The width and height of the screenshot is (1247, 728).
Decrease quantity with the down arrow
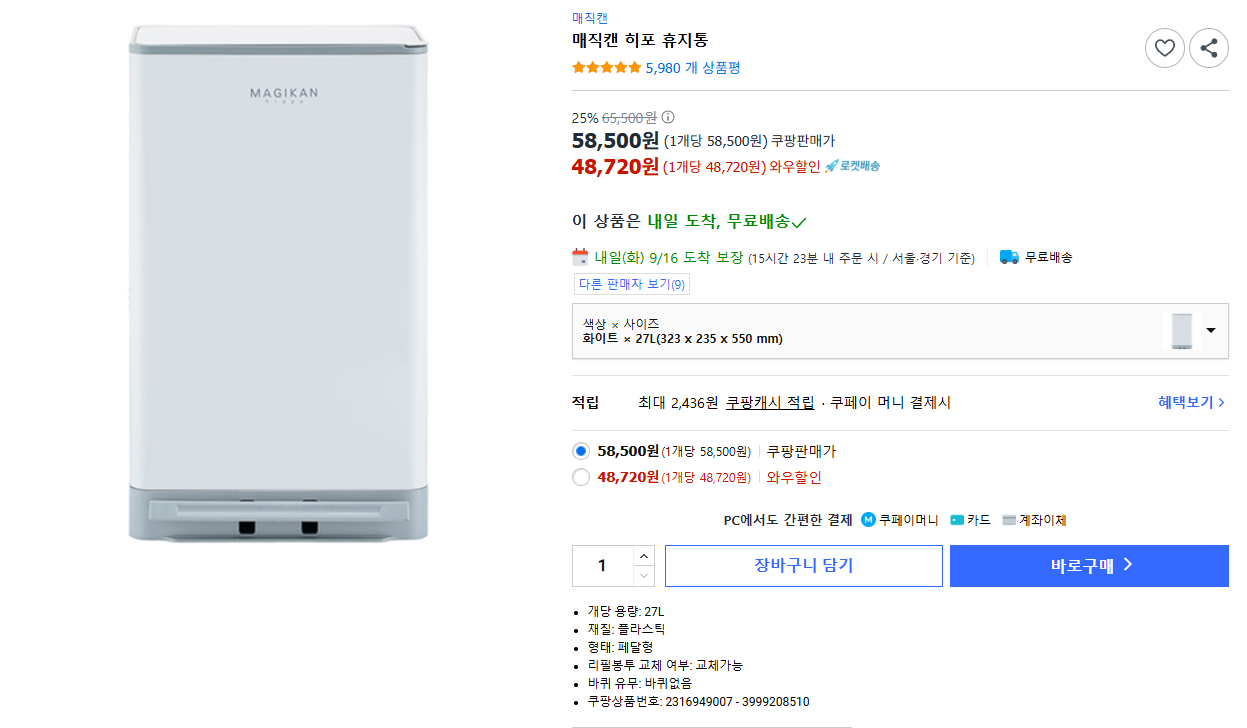click(644, 575)
